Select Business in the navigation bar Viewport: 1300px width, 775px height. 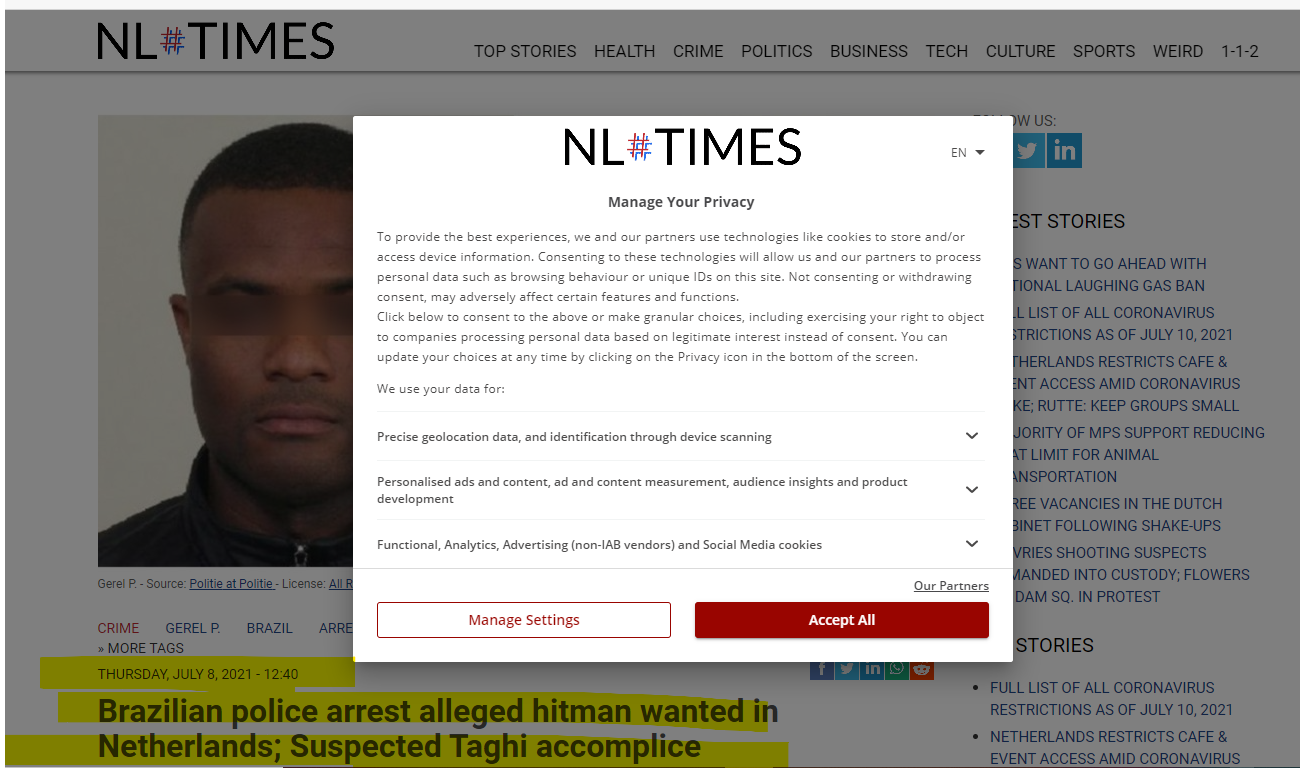click(x=869, y=51)
